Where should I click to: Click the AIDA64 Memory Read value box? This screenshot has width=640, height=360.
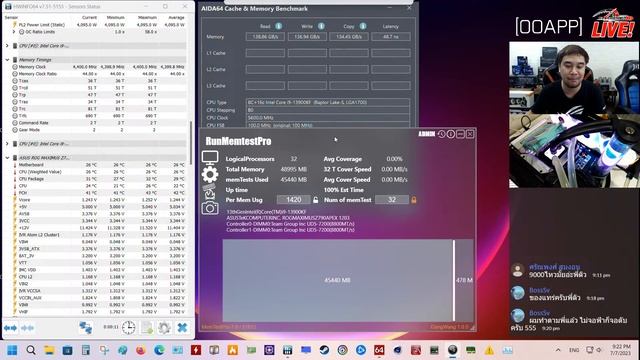point(265,37)
